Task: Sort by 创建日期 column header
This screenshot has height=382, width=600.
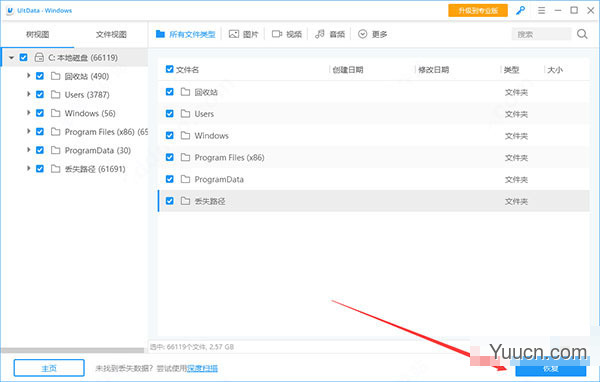Action: pyautogui.click(x=348, y=70)
